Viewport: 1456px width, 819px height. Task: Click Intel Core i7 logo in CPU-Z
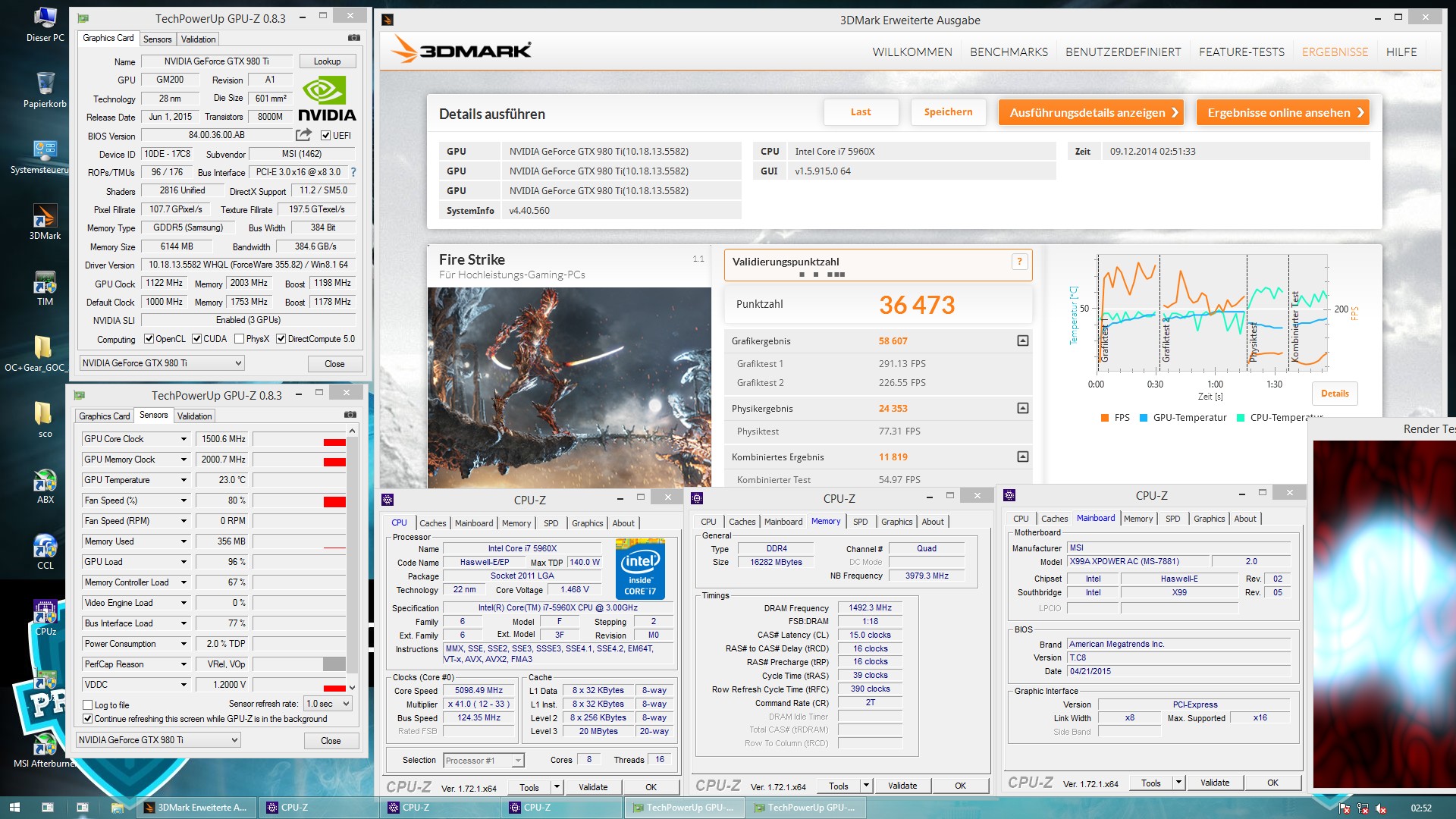pyautogui.click(x=640, y=569)
